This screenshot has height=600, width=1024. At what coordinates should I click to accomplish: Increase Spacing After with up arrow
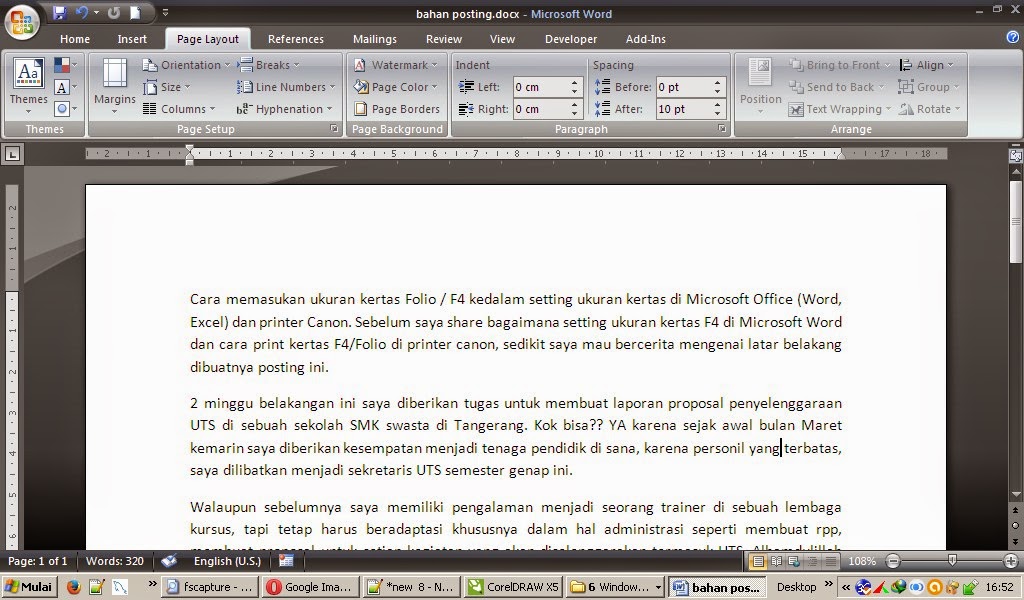coord(718,104)
